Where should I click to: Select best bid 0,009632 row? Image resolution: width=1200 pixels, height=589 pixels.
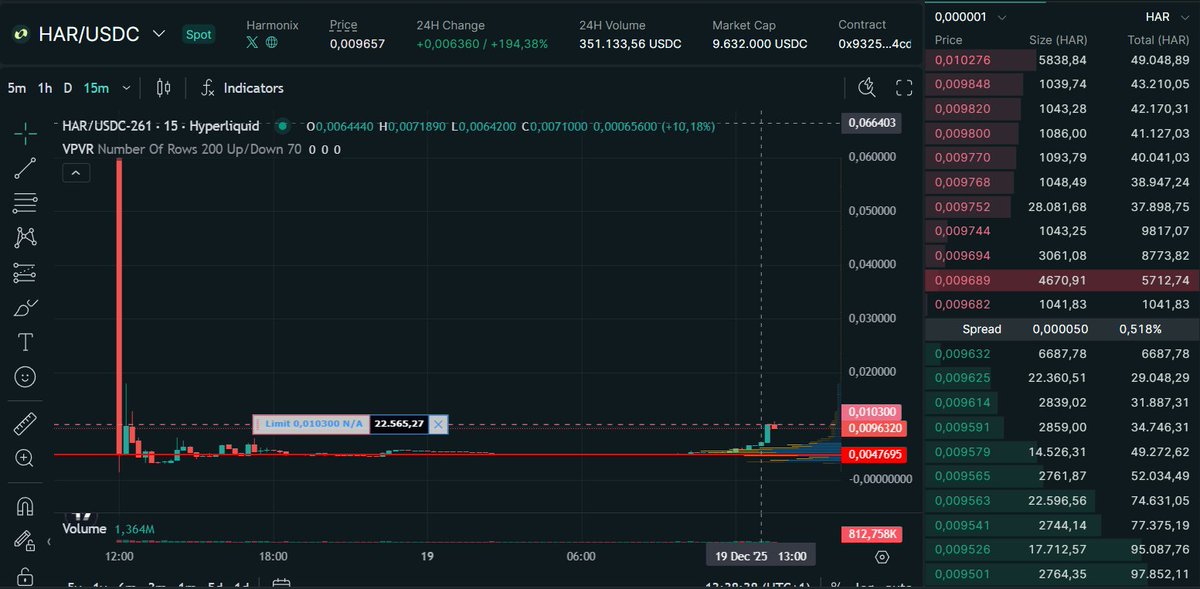(1061, 353)
